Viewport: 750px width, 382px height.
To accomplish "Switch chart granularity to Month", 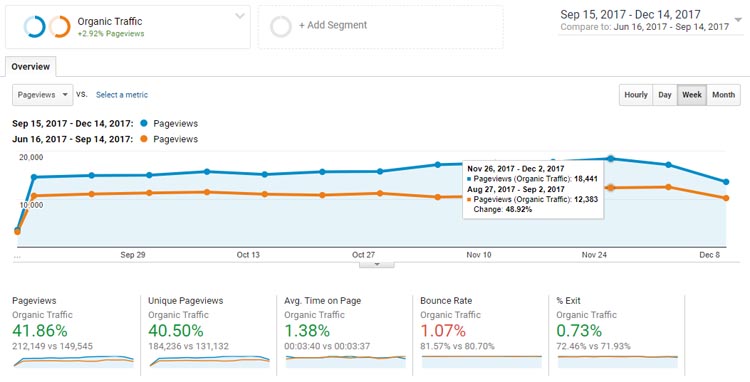I will pyautogui.click(x=723, y=95).
